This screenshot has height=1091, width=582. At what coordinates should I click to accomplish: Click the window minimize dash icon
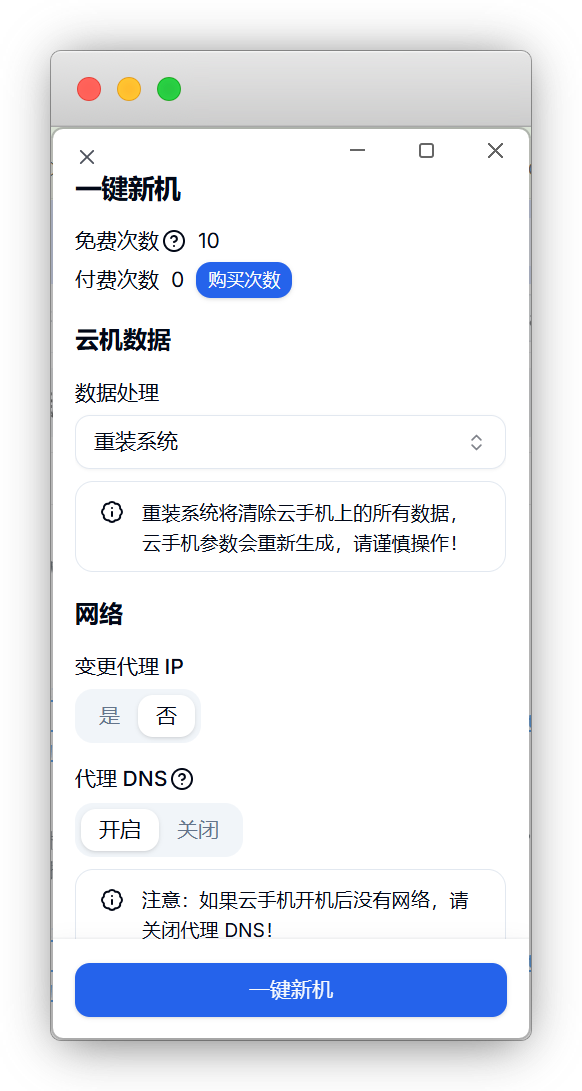point(358,150)
